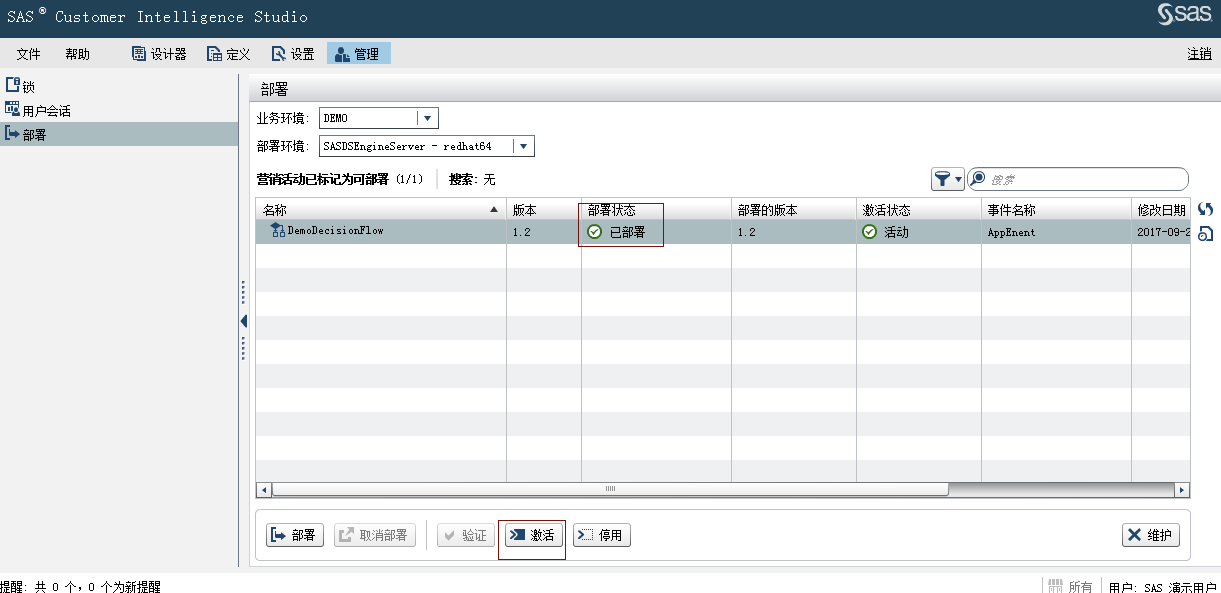This screenshot has width=1221, height=593.
Task: Open the 帮助 menu
Action: pos(77,54)
